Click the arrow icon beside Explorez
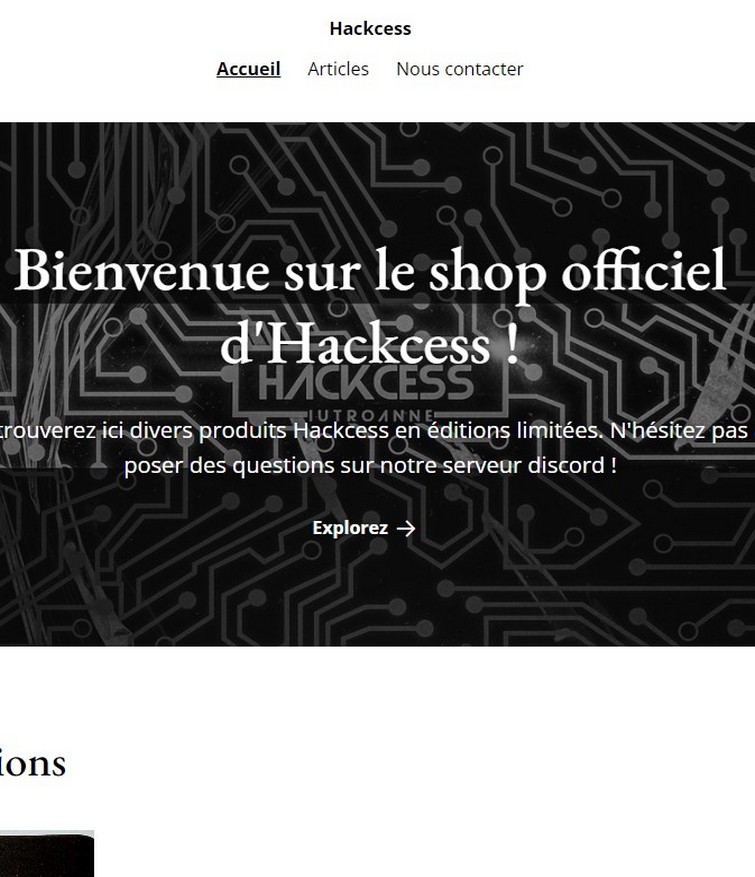The image size is (755, 877). pos(406,528)
